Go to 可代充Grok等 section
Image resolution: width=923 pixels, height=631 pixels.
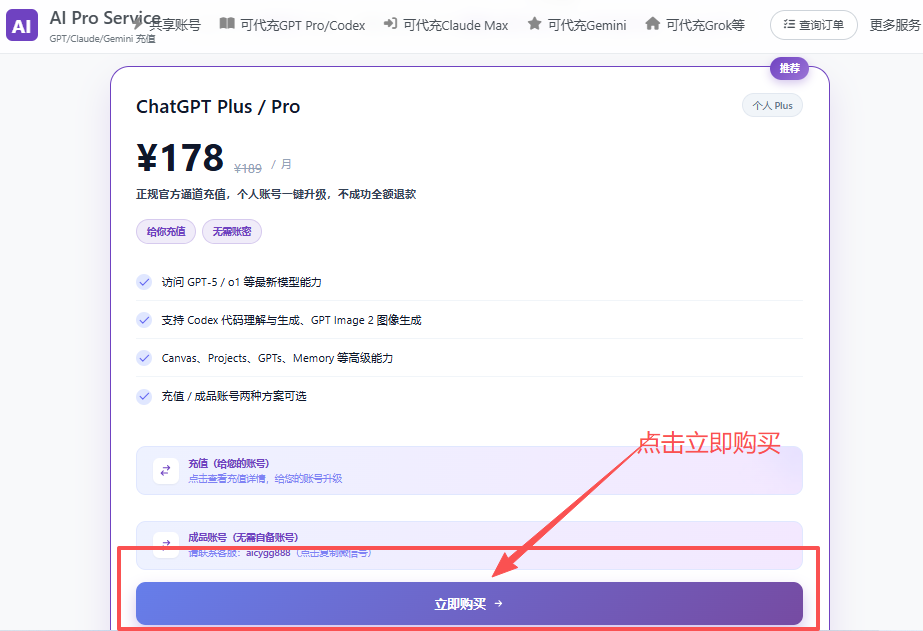point(705,25)
